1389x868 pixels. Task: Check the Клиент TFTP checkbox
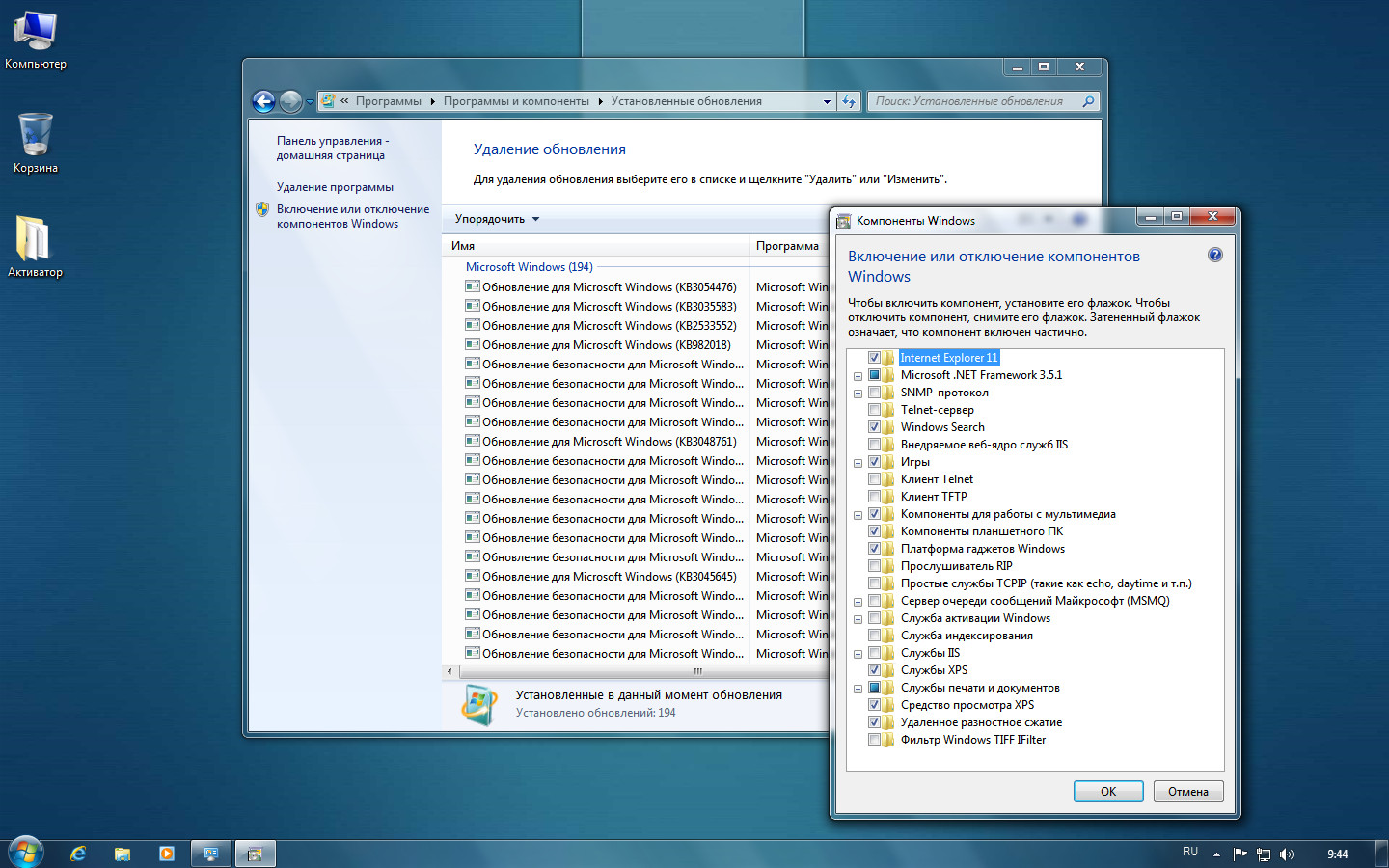point(874,497)
